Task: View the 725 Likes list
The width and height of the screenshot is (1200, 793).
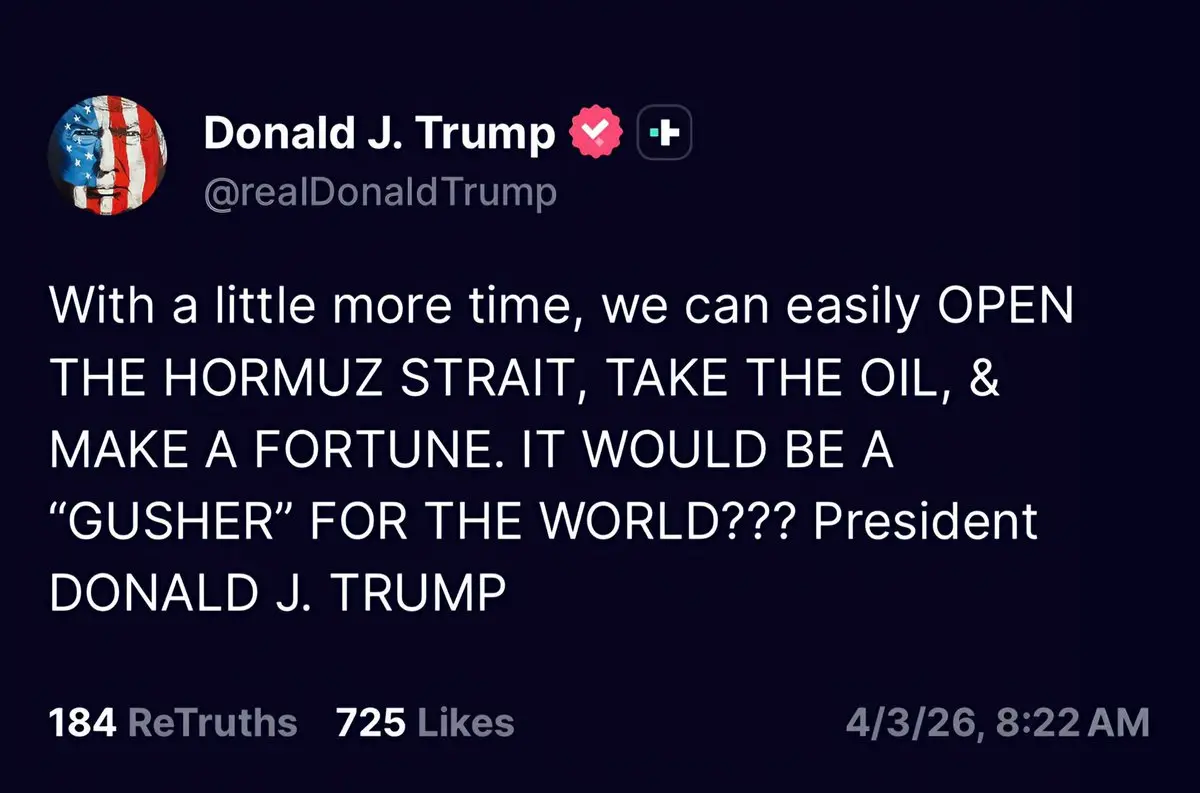Action: [x=425, y=722]
